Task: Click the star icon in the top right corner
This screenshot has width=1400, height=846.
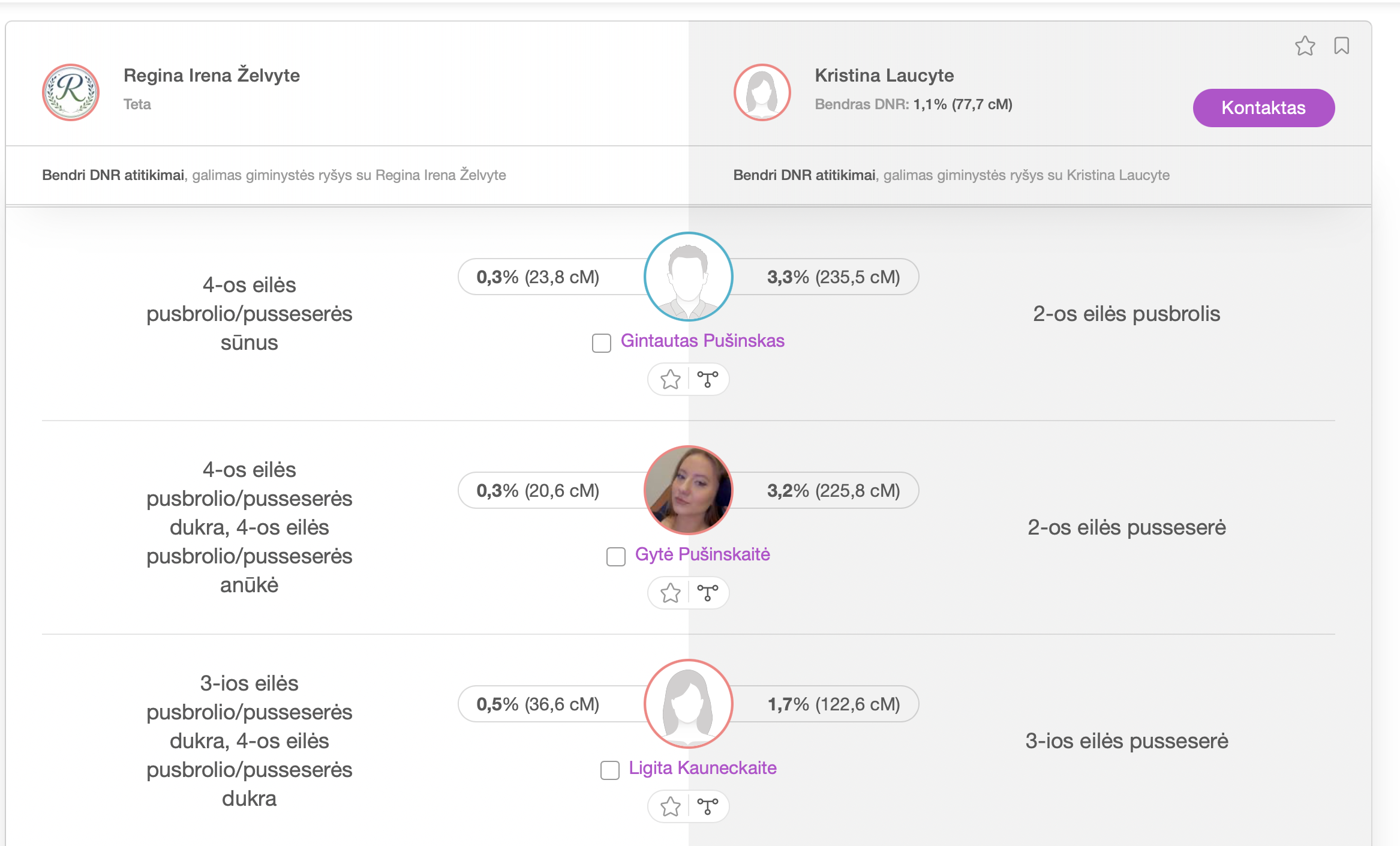Action: coord(1305,46)
